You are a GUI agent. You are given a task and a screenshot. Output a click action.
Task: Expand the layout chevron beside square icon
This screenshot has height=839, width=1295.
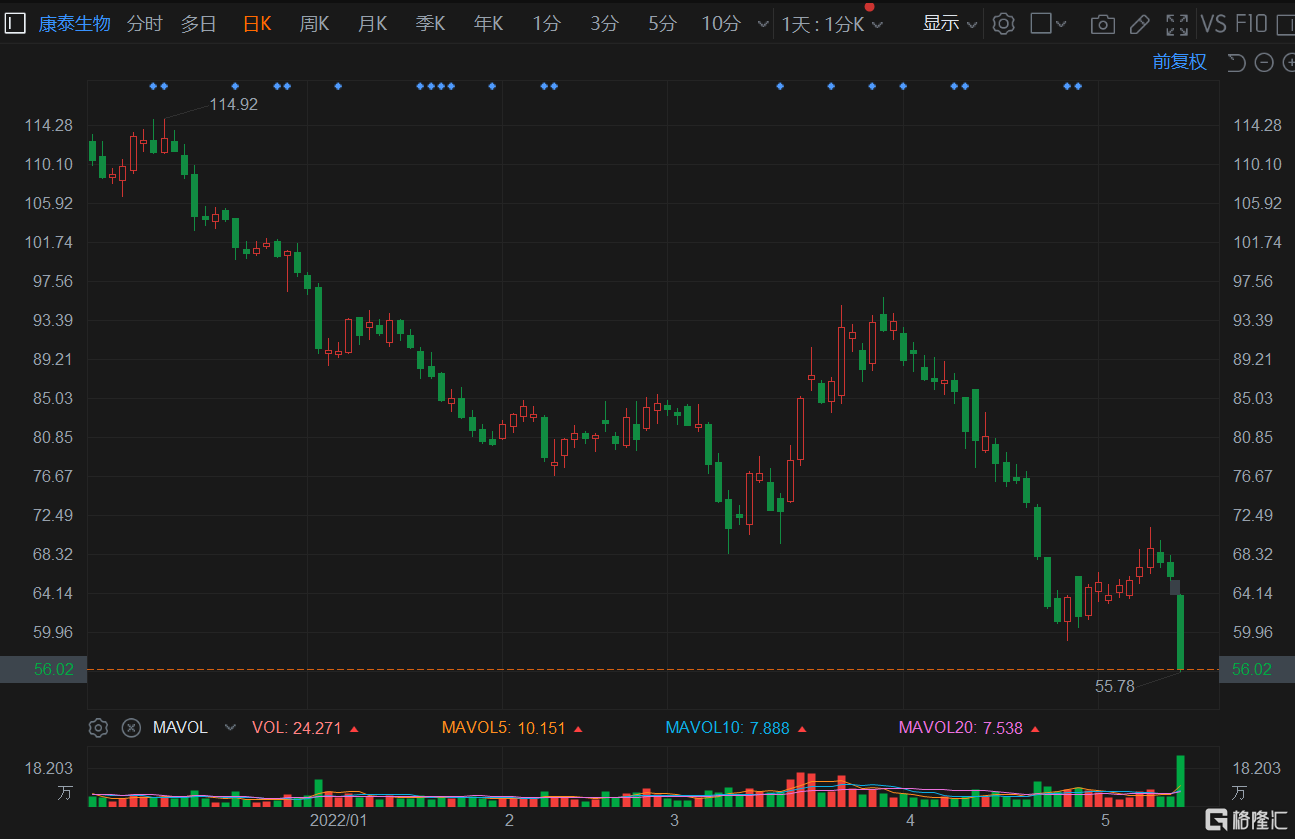[1061, 23]
